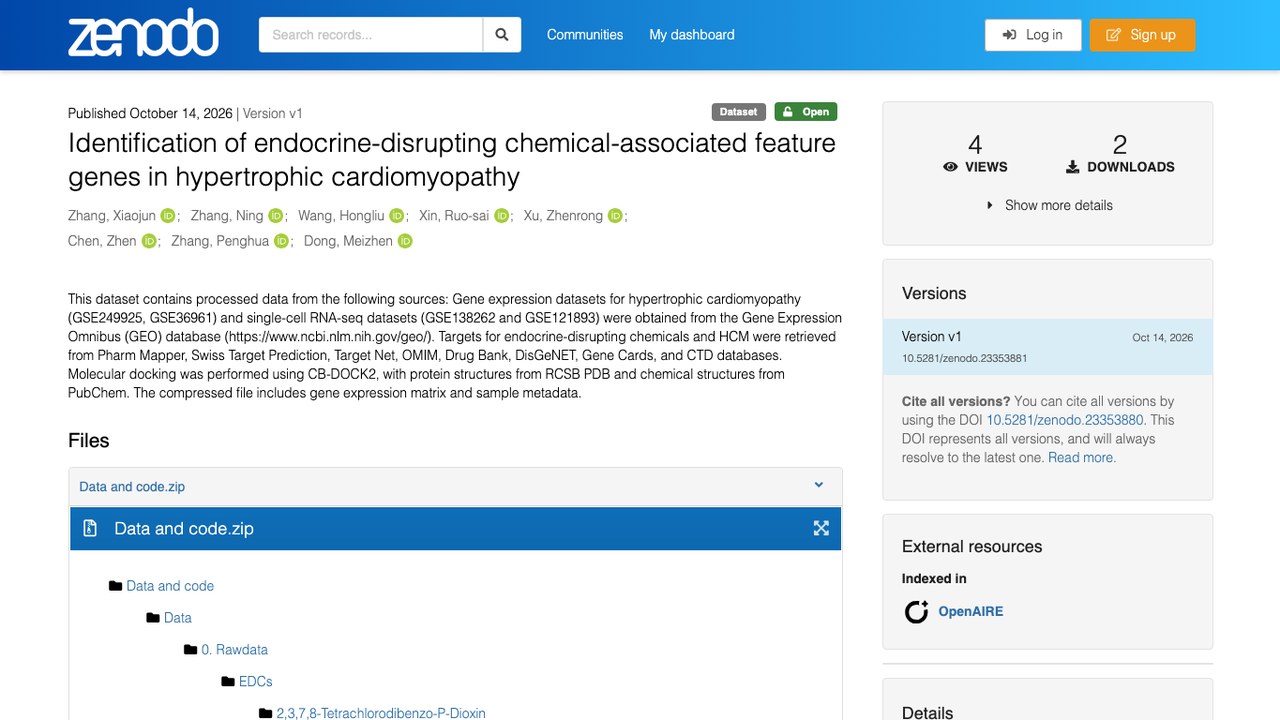
Task: Open ORCID icon next to Zhang, Penghua
Action: coord(281,241)
